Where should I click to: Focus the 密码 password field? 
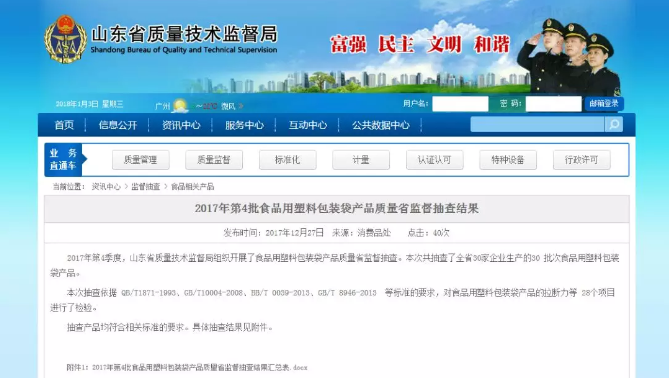point(553,104)
